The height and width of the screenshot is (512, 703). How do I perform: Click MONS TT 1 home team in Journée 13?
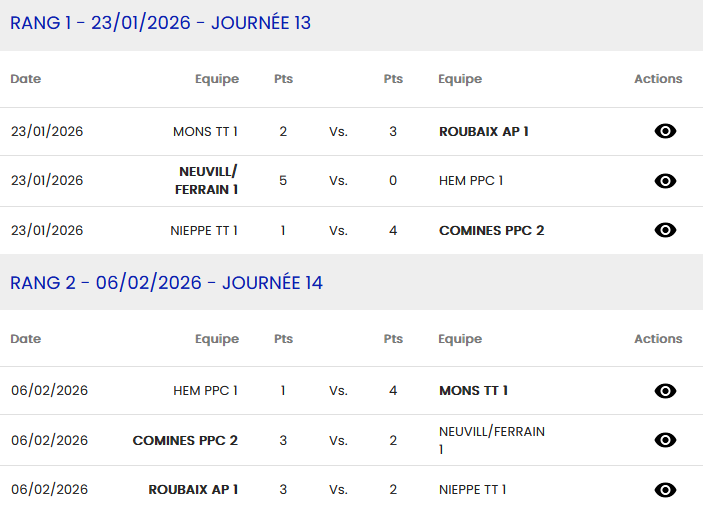pos(205,131)
